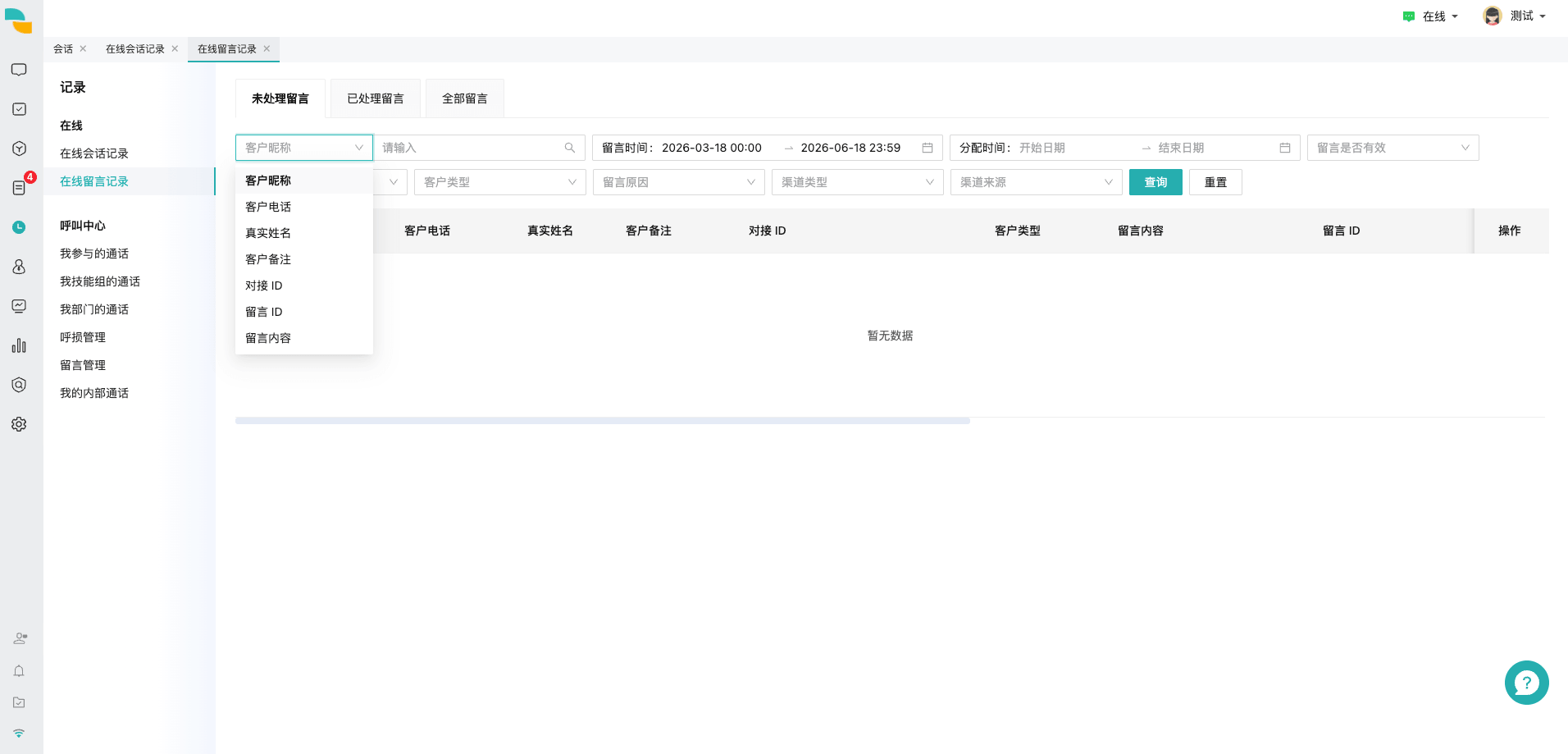
Task: Switch to the 在线会话记录 top tab
Action: (x=135, y=49)
